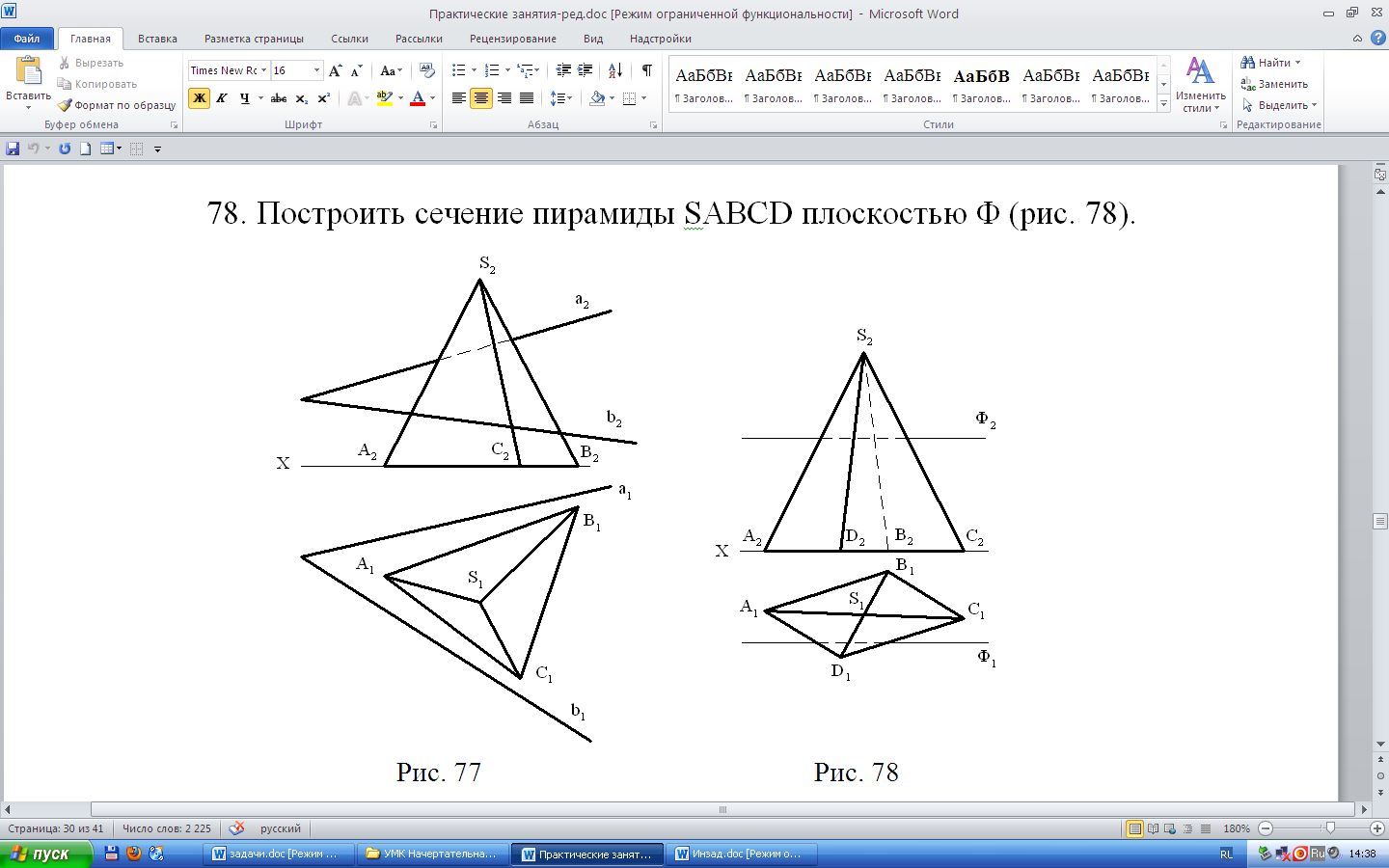Create a new document from quick access toolbar

(x=85, y=149)
